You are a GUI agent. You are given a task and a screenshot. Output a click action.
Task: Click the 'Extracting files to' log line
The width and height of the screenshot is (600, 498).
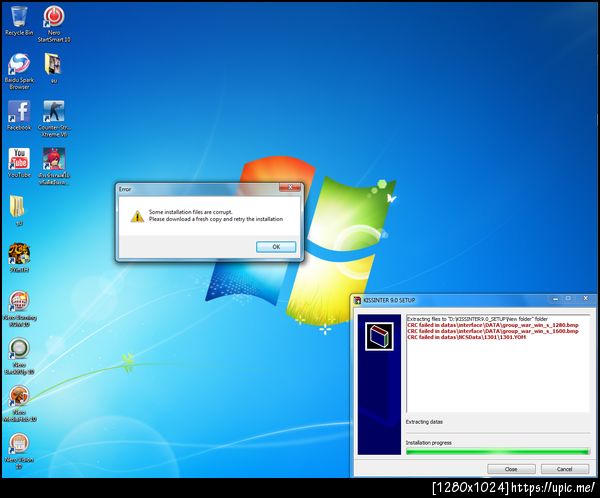point(477,319)
